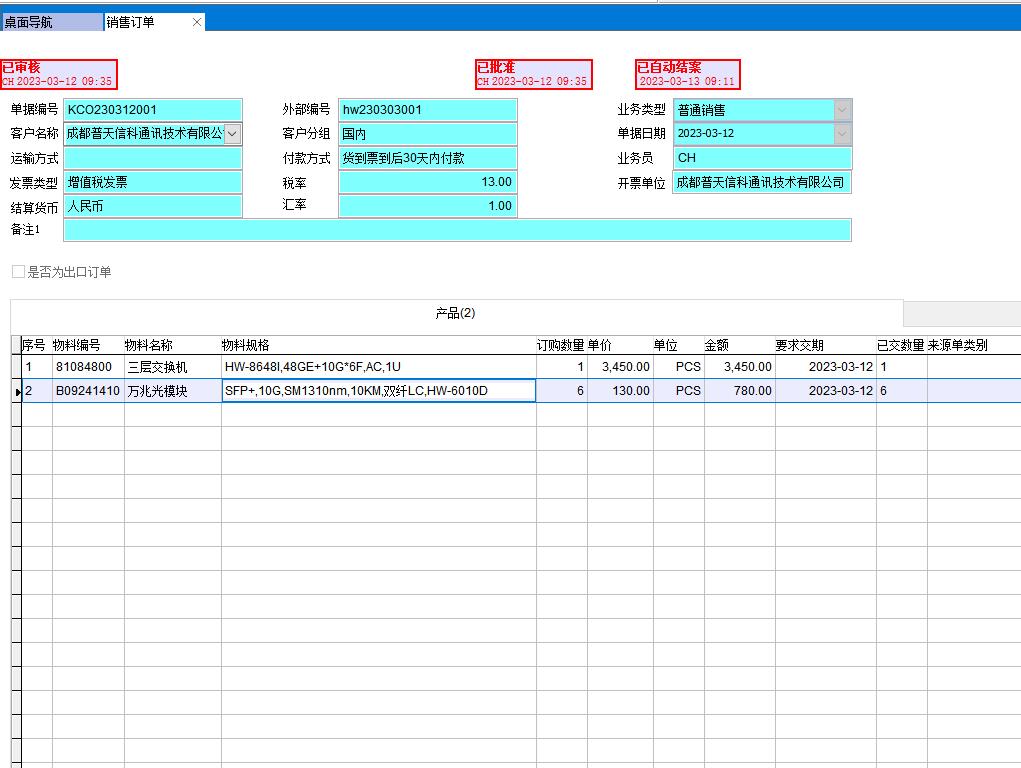Click the 发票类型 field 增值税发票
The image size is (1021, 768).
click(x=150, y=182)
